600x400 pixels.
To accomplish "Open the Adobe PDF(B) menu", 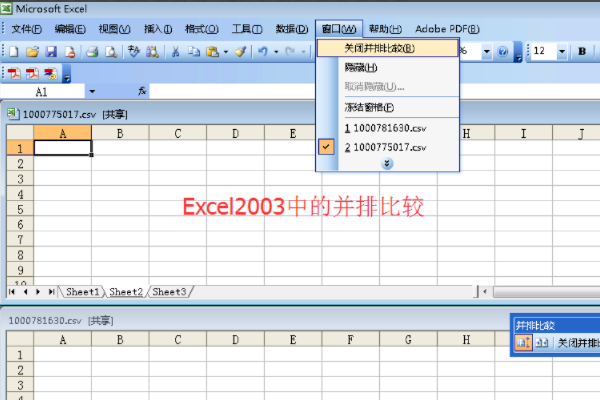I will tap(447, 29).
